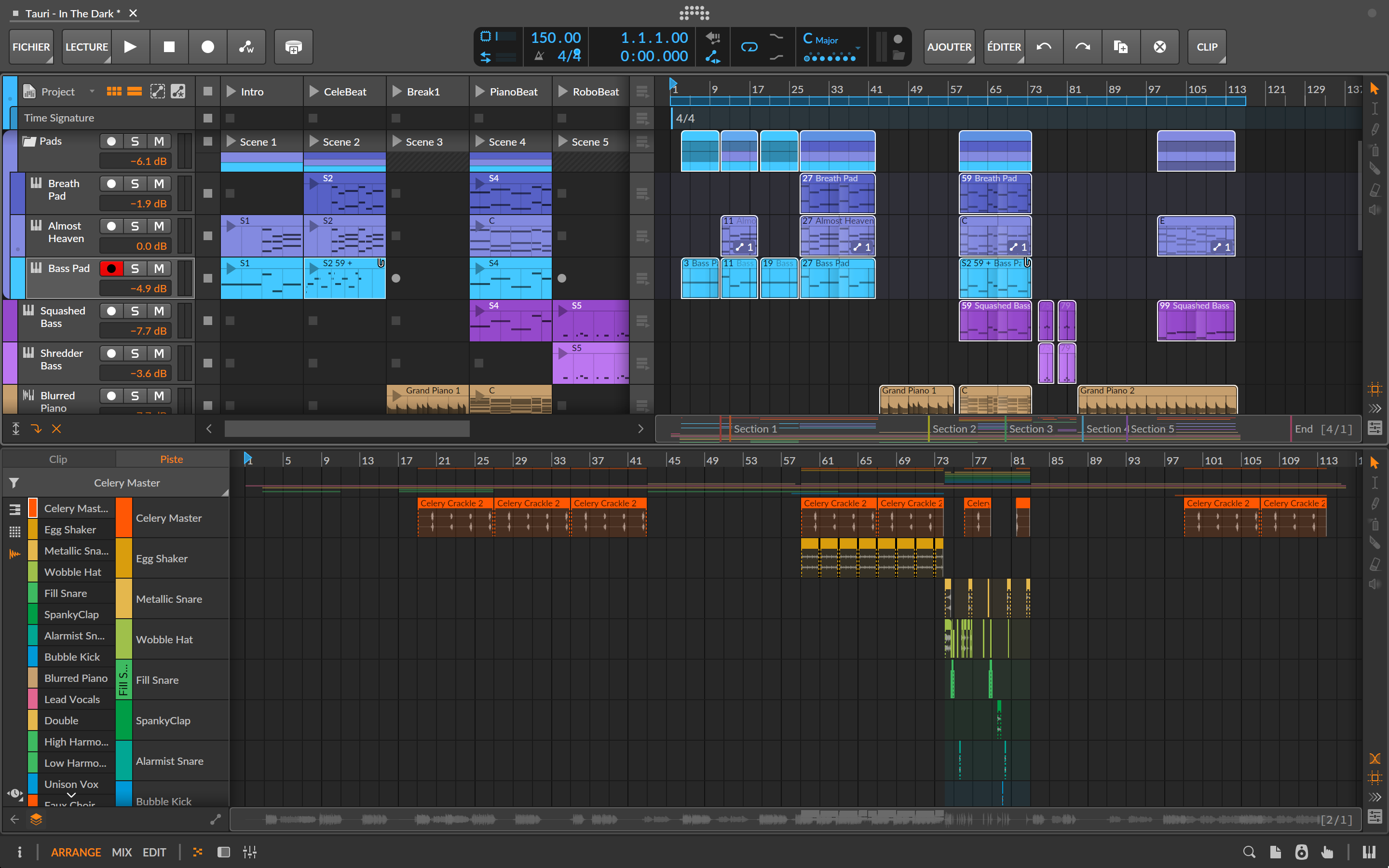Click the CLIP button in the top right
This screenshot has width=1389, height=868.
point(1206,47)
